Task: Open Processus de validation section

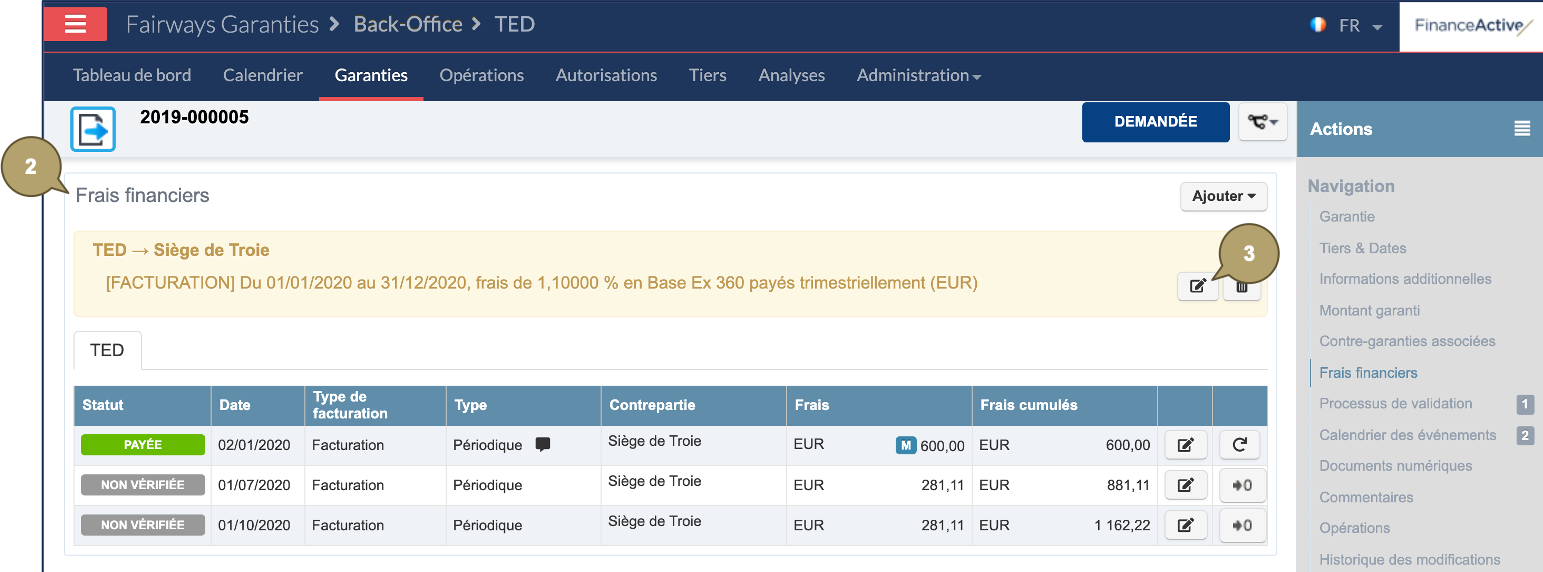Action: [1396, 404]
